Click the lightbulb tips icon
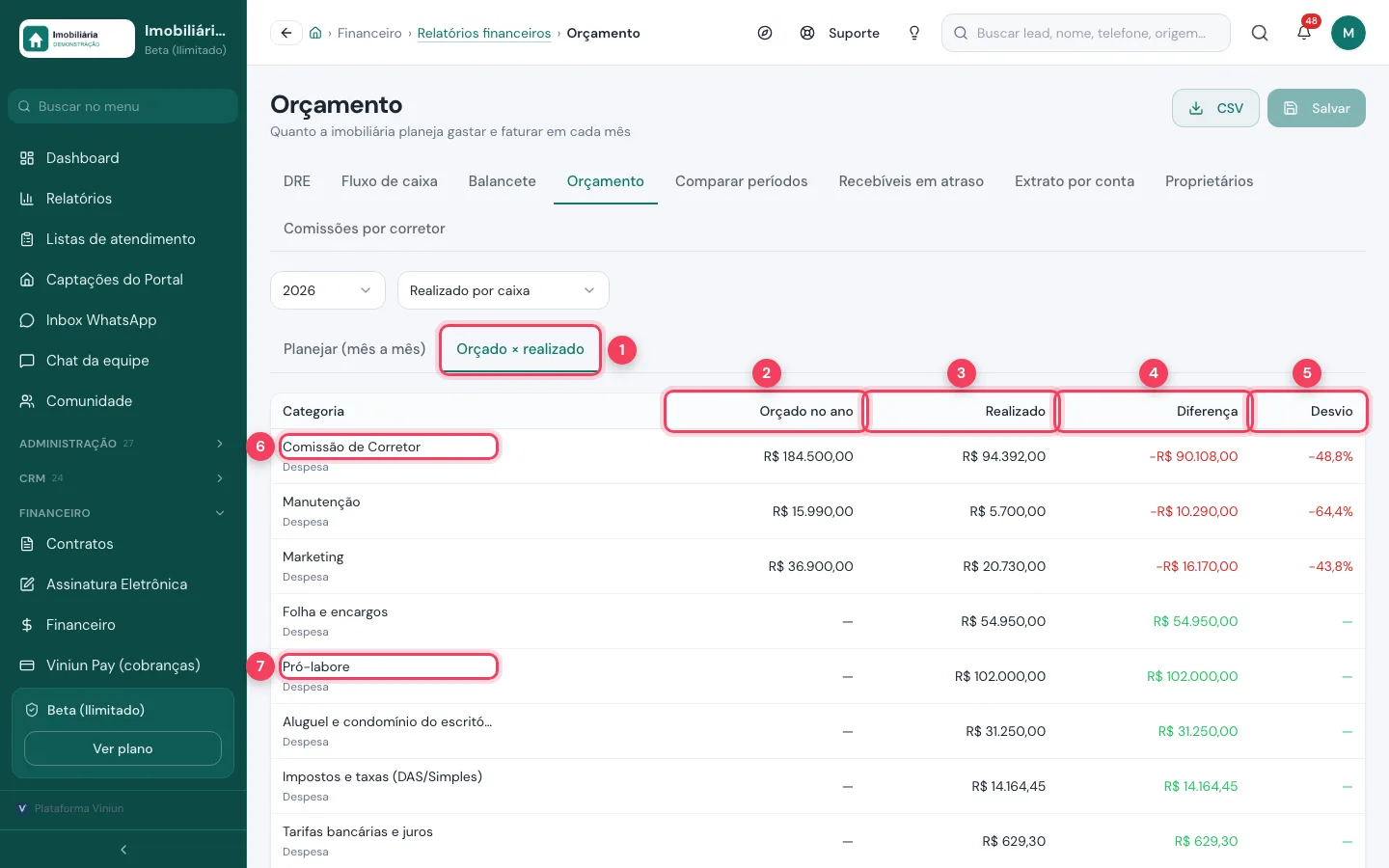 914,33
